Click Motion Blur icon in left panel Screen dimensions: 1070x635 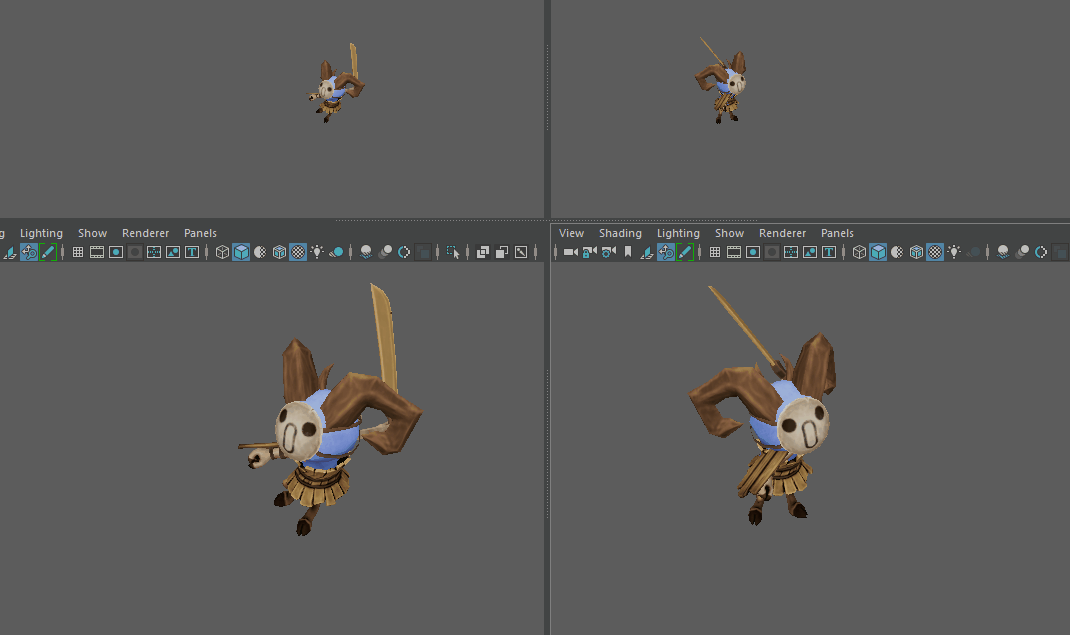(385, 252)
